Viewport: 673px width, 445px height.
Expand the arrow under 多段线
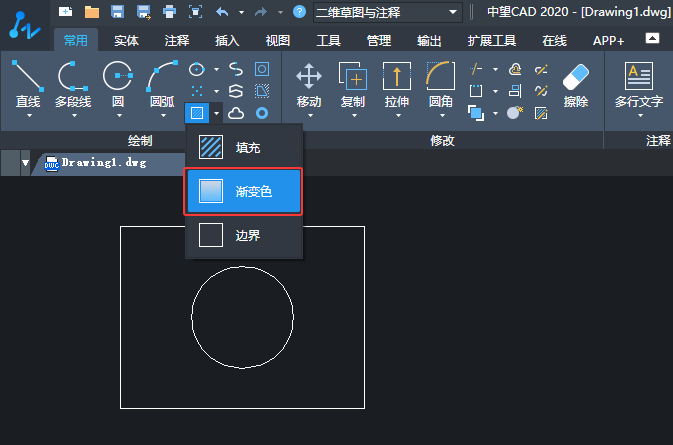point(74,115)
